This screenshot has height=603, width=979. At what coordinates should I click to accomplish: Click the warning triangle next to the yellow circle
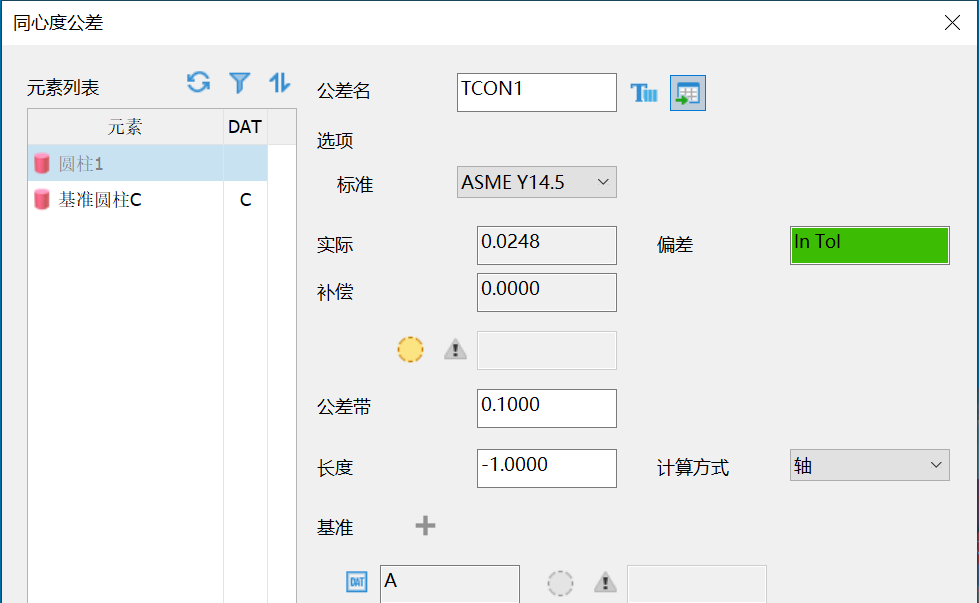455,349
